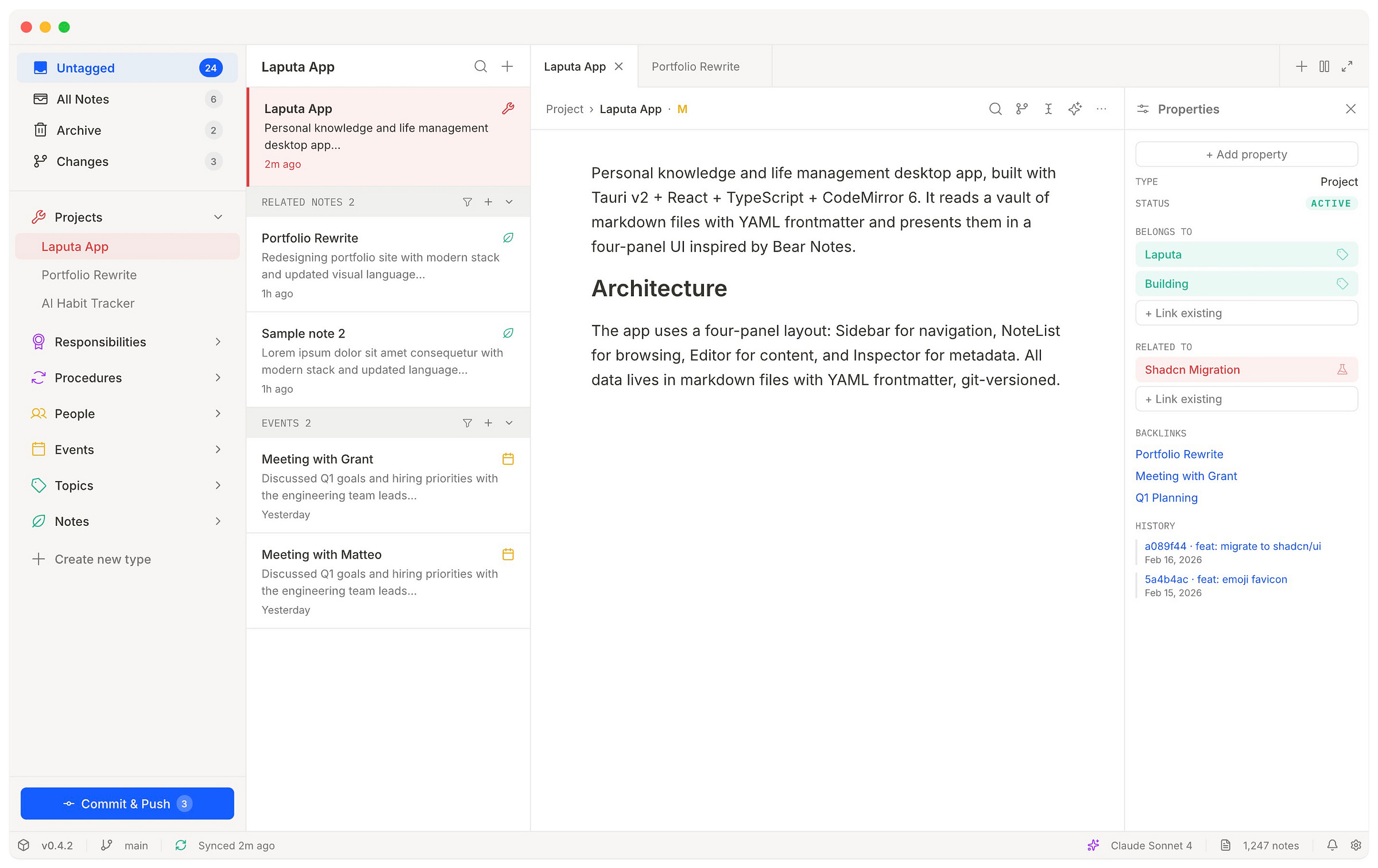This screenshot has height=868, width=1378.
Task: Click the plus icon in Events section header
Action: click(x=488, y=423)
